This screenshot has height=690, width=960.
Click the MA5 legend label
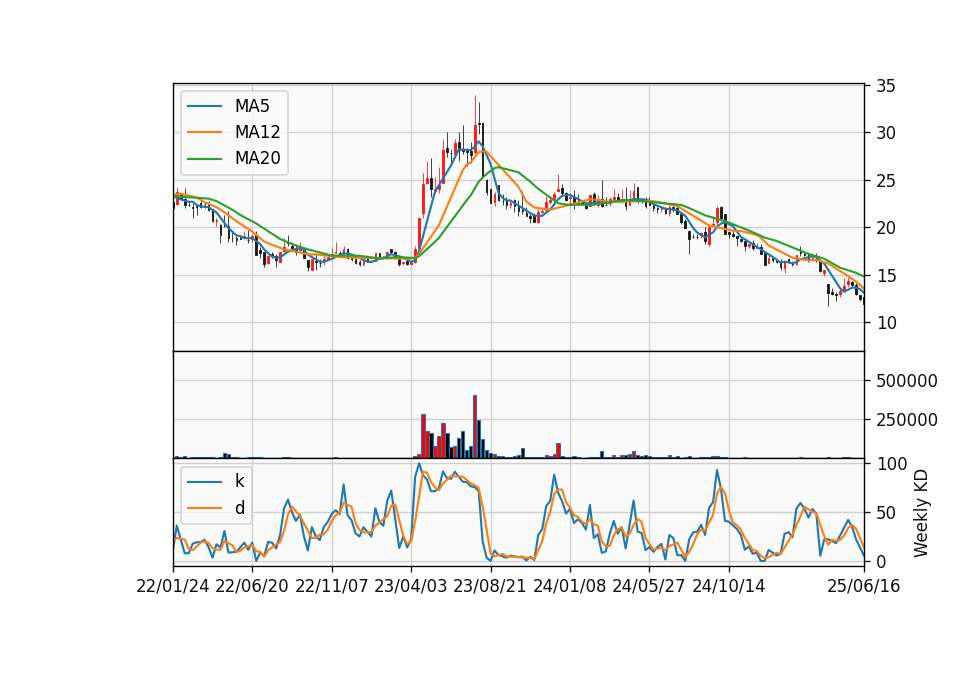[x=252, y=106]
